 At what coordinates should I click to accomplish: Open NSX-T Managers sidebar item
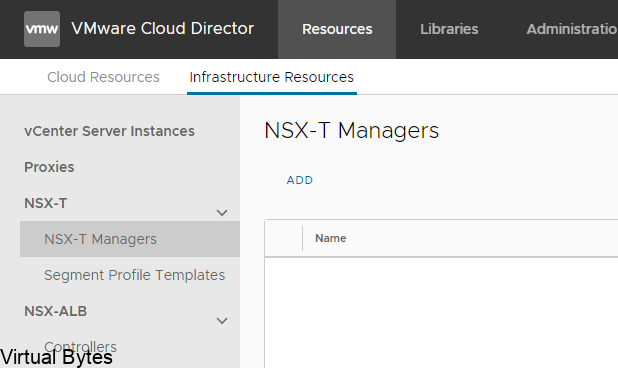click(x=130, y=239)
